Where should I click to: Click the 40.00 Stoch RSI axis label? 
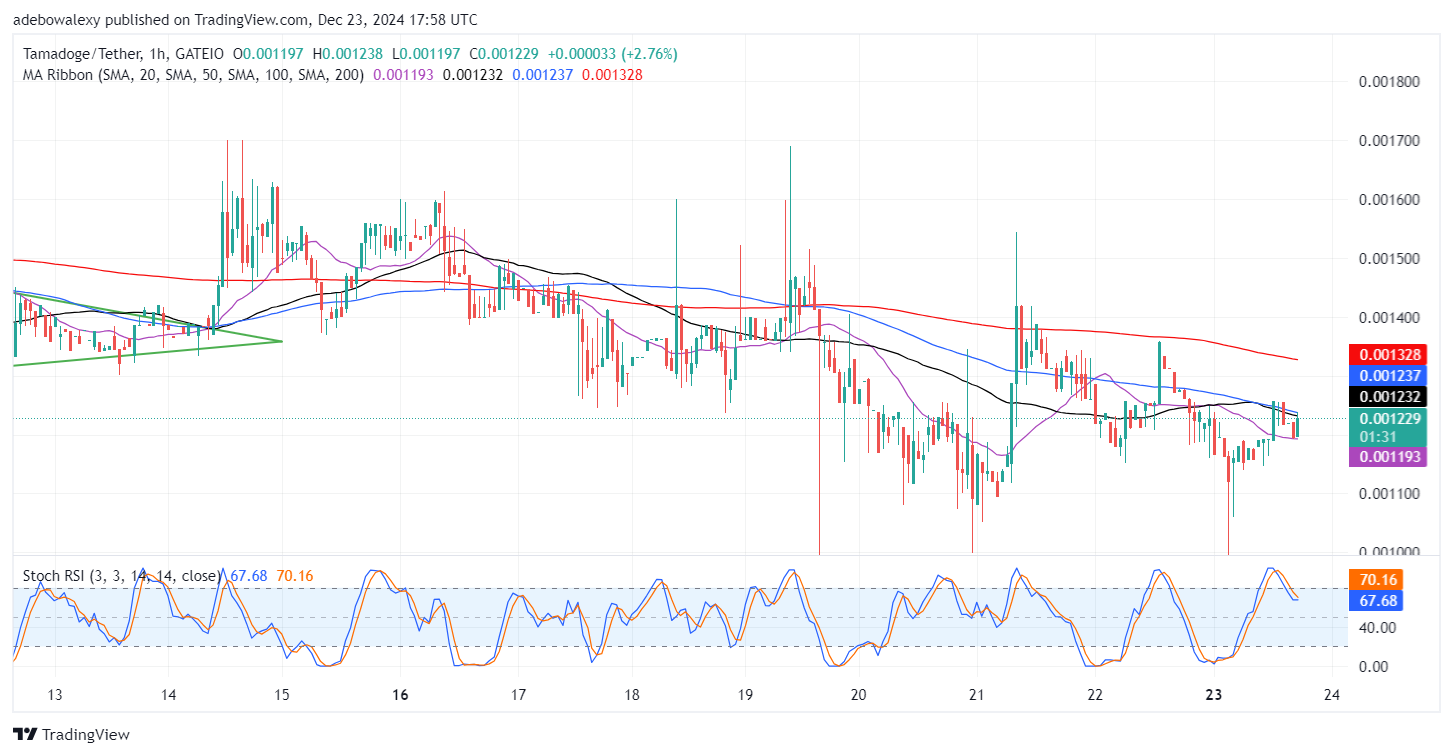(1379, 628)
